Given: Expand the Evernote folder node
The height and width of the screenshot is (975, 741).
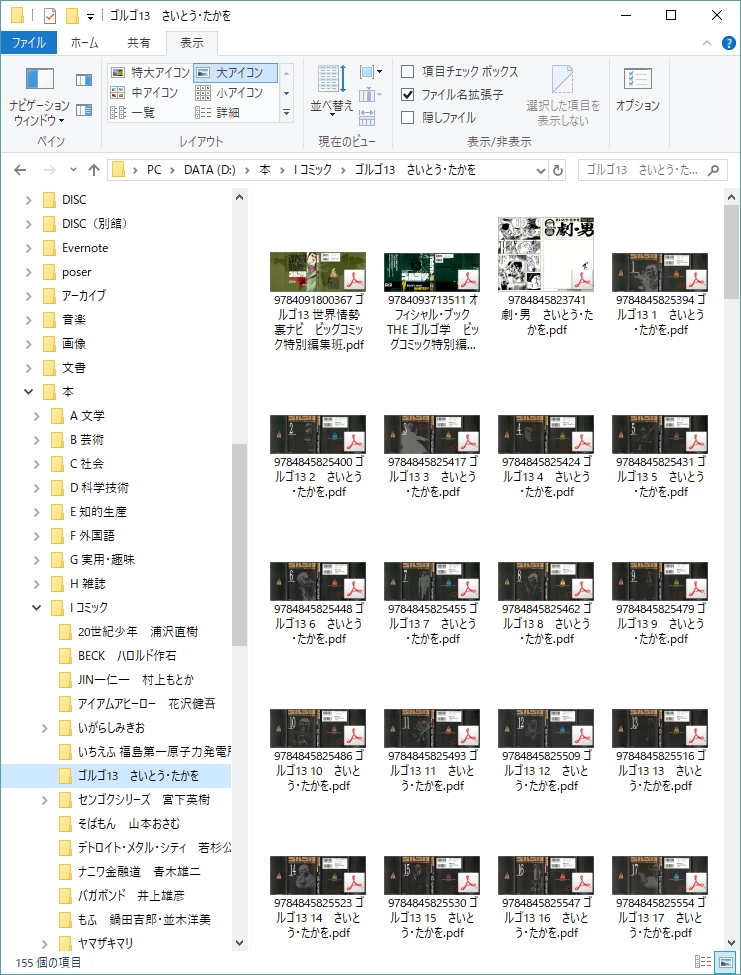Looking at the screenshot, I should click(x=29, y=248).
